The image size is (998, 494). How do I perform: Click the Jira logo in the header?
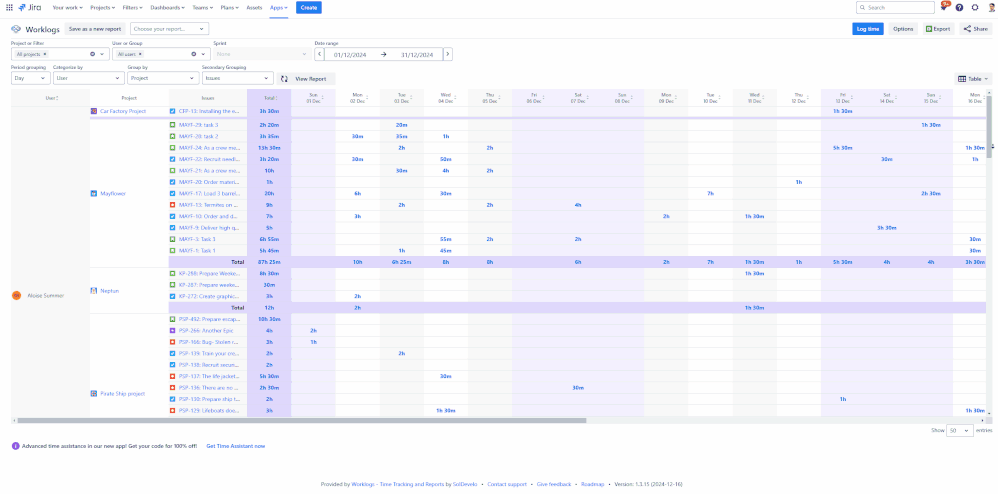pos(30,8)
